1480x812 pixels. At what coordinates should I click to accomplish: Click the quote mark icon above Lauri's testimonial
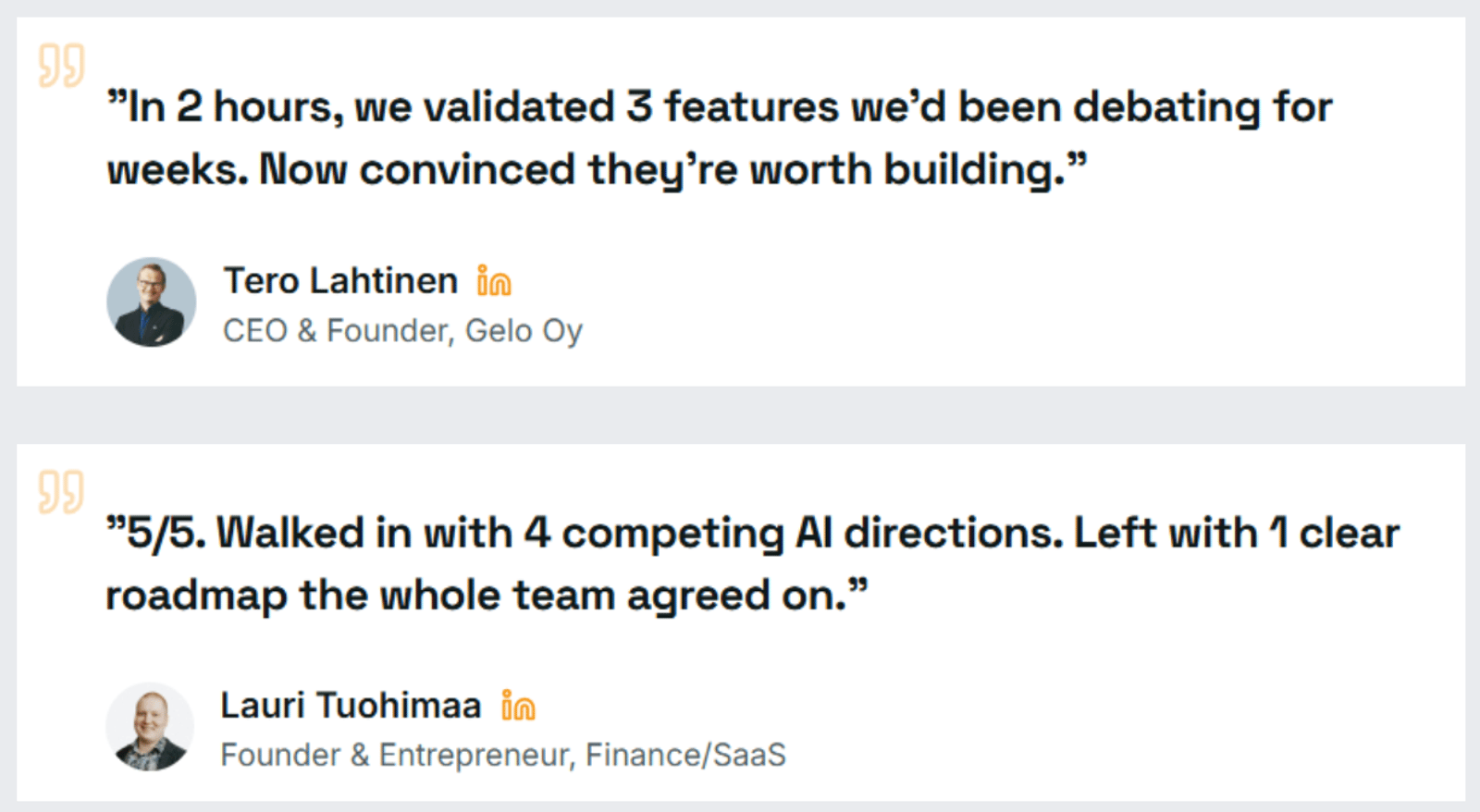point(61,490)
